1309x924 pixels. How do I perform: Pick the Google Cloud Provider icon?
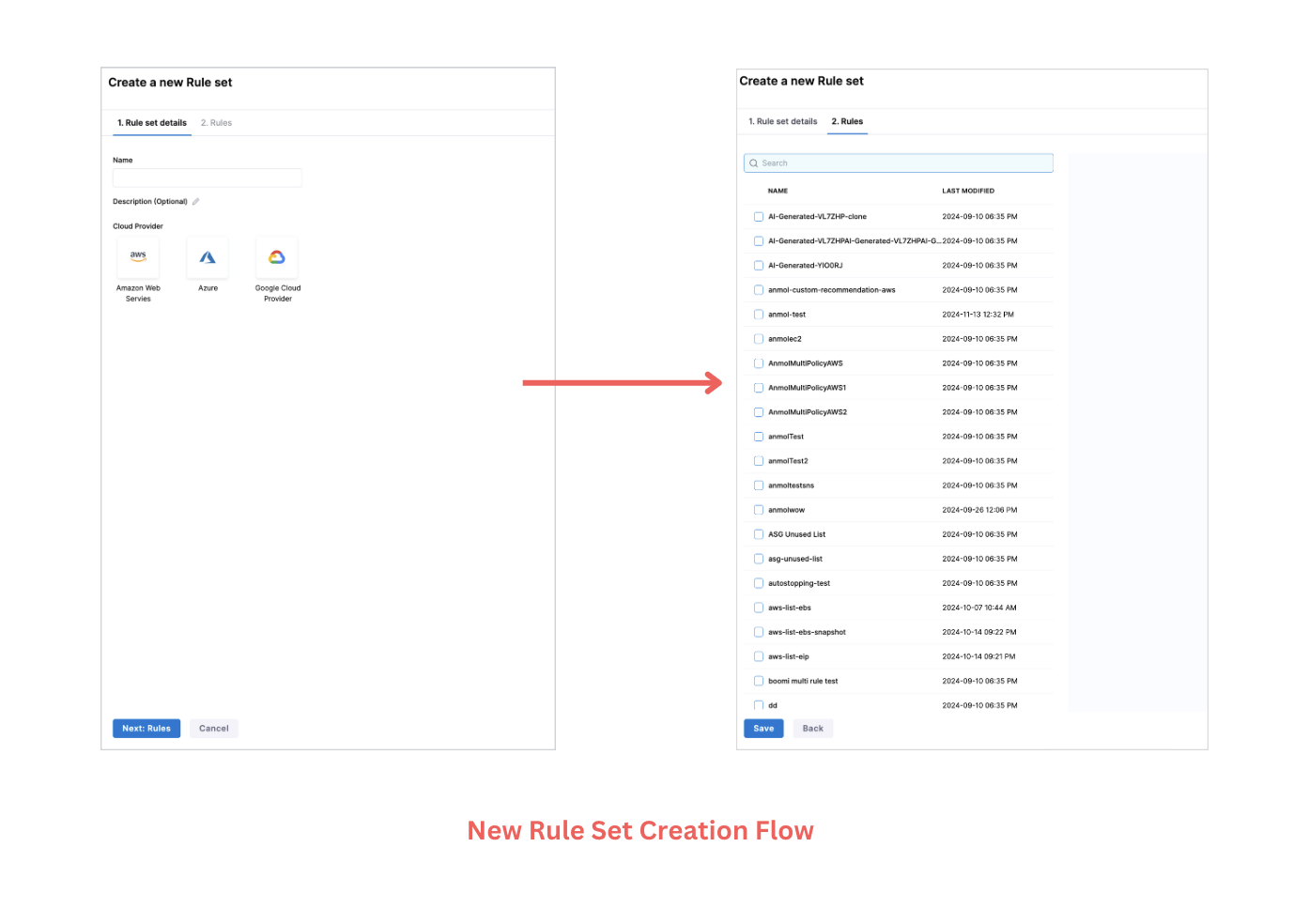(x=277, y=256)
